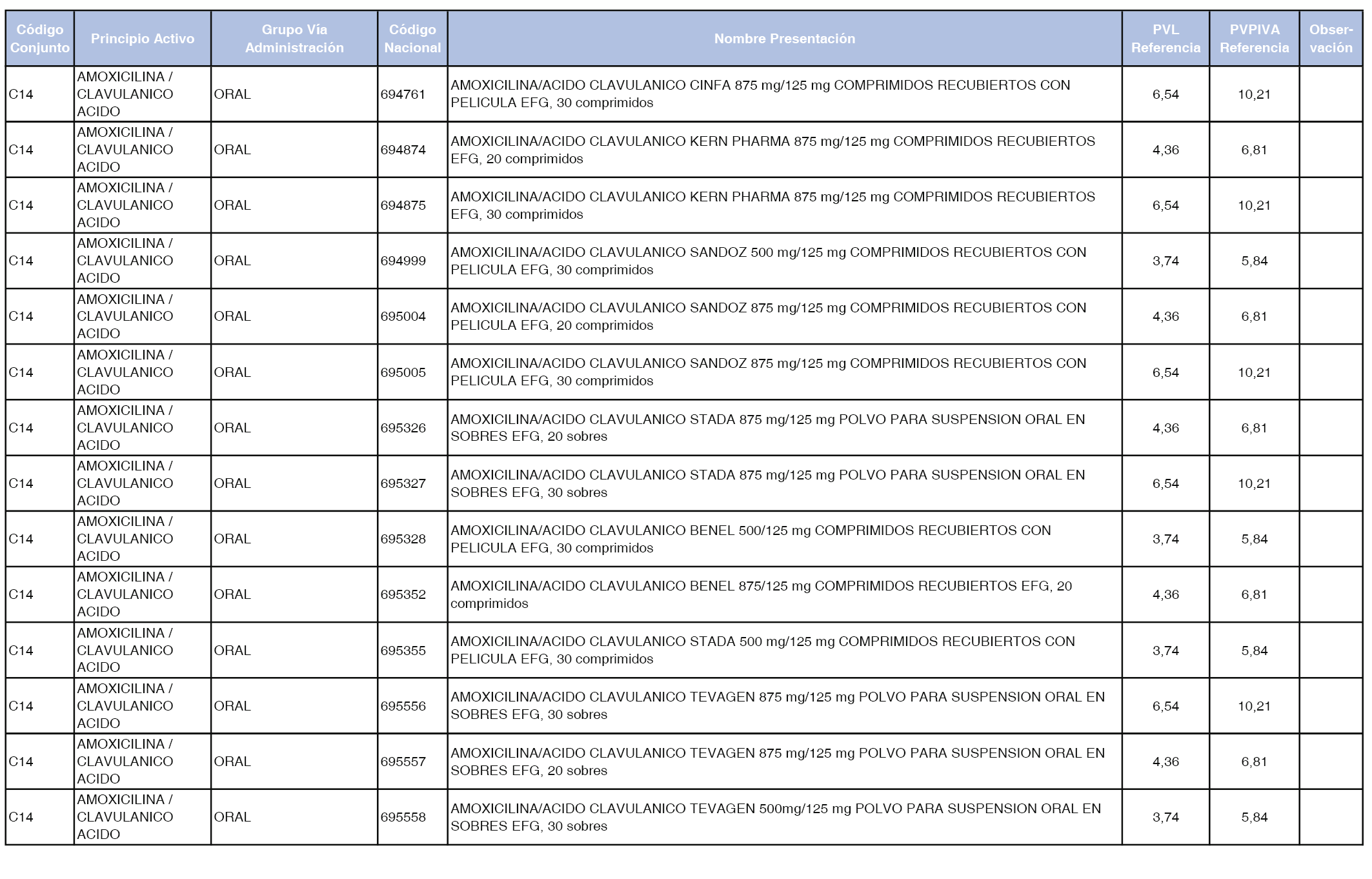Select national code 694761
Screen dimensions: 1372x879
tap(403, 94)
